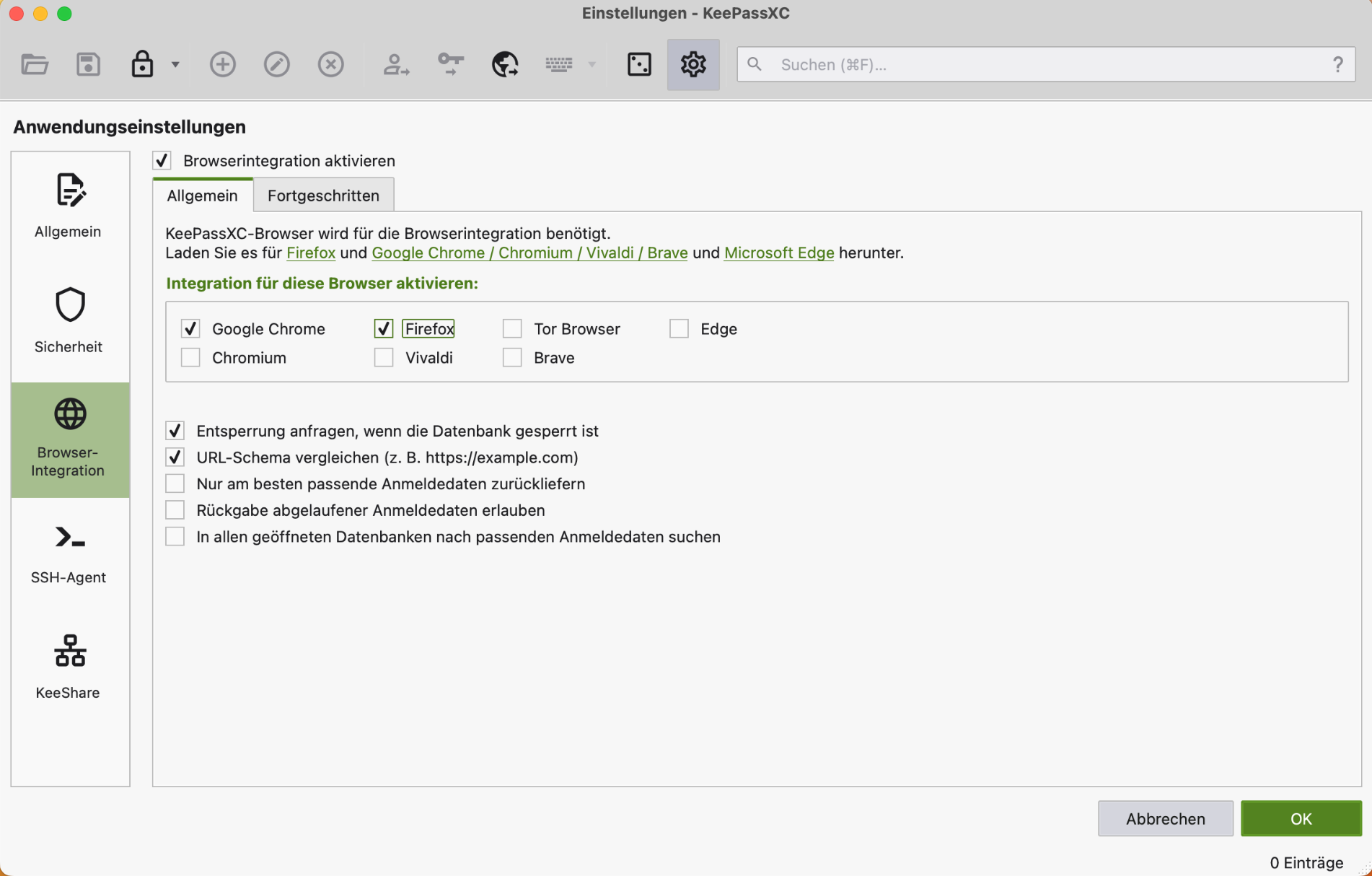Confirm settings with the OK button
Screen dimensions: 1372x876
pyautogui.click(x=1301, y=818)
